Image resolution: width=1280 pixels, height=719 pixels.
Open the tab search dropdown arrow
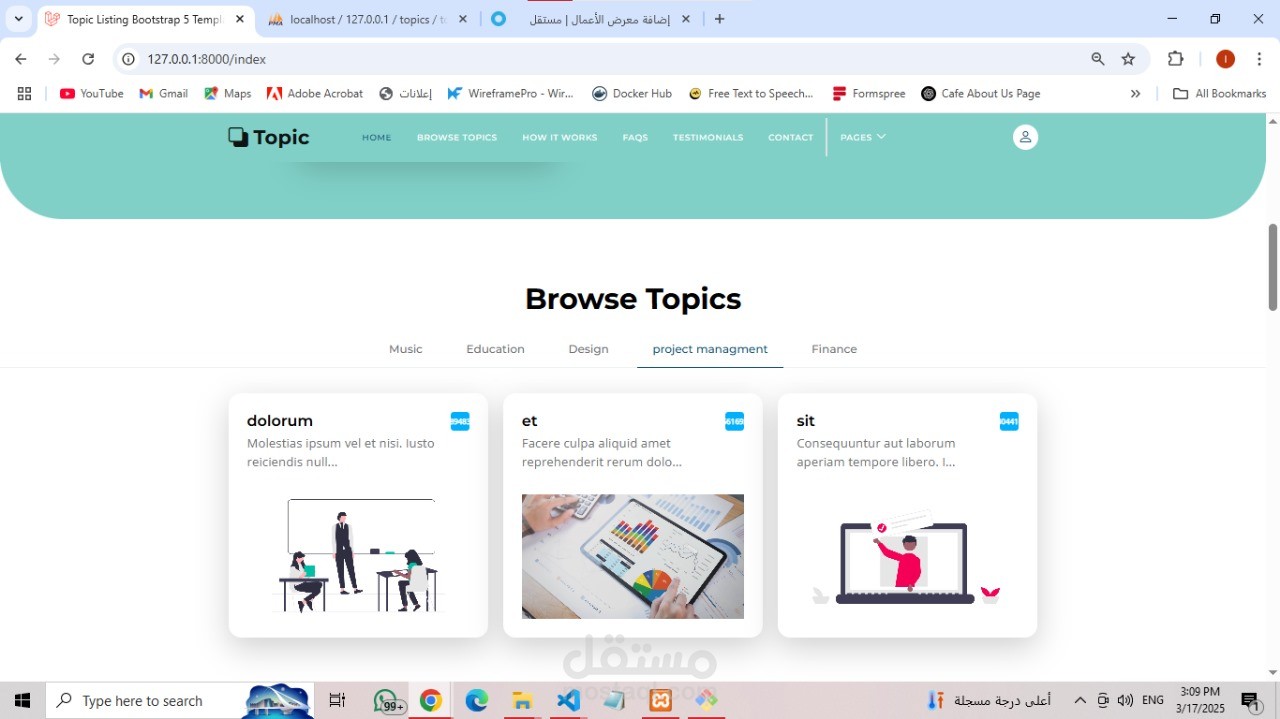[x=18, y=19]
